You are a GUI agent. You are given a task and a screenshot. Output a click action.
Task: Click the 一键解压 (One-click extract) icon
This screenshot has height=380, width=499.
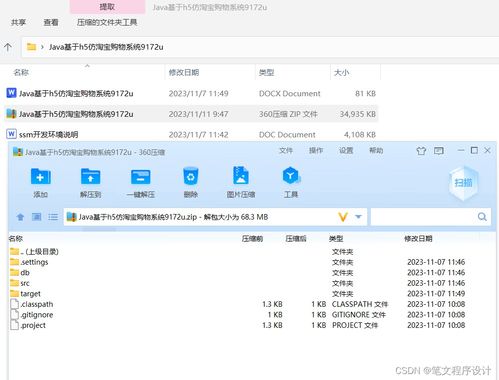(140, 177)
